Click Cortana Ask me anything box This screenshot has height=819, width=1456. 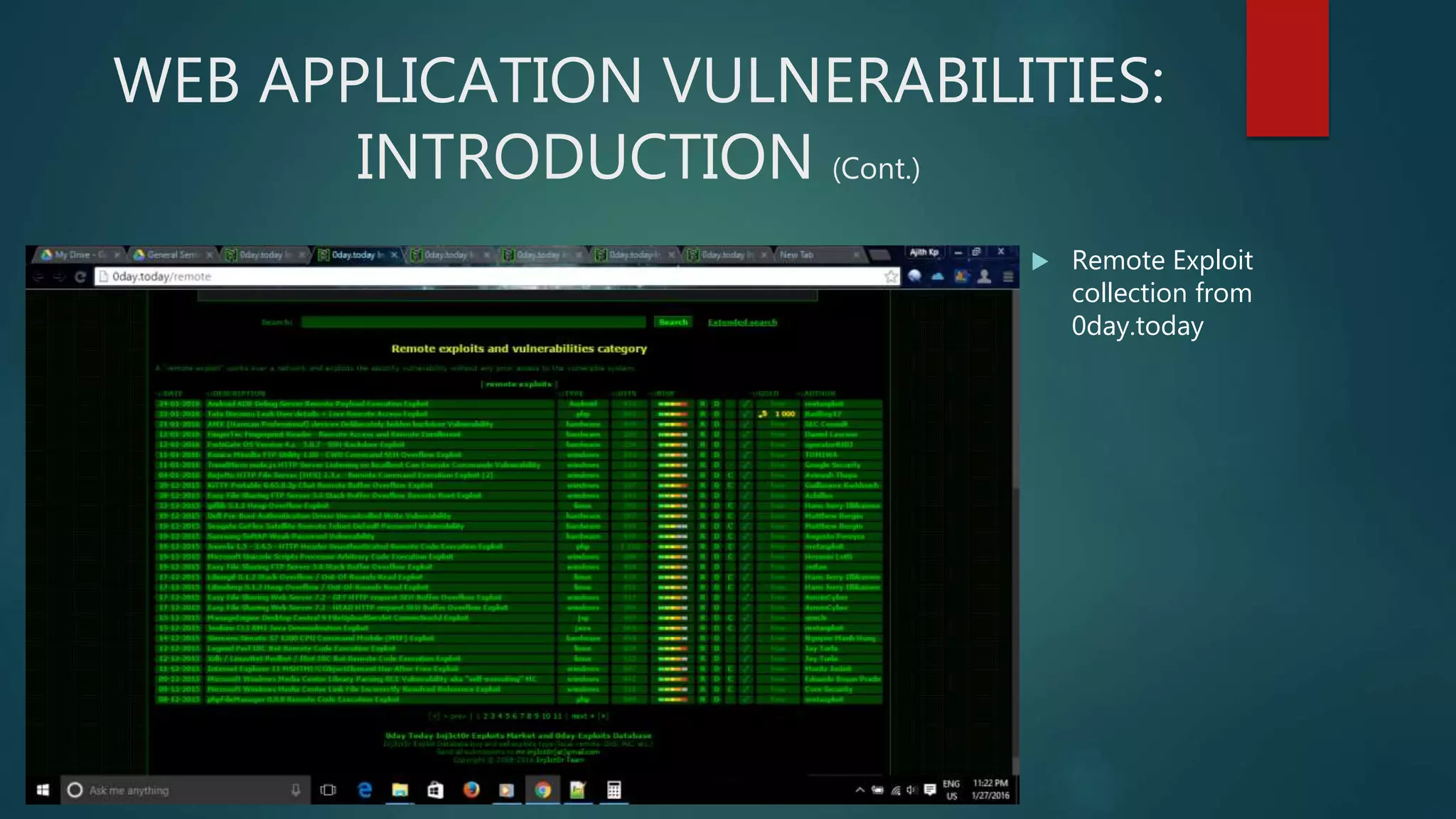click(185, 790)
